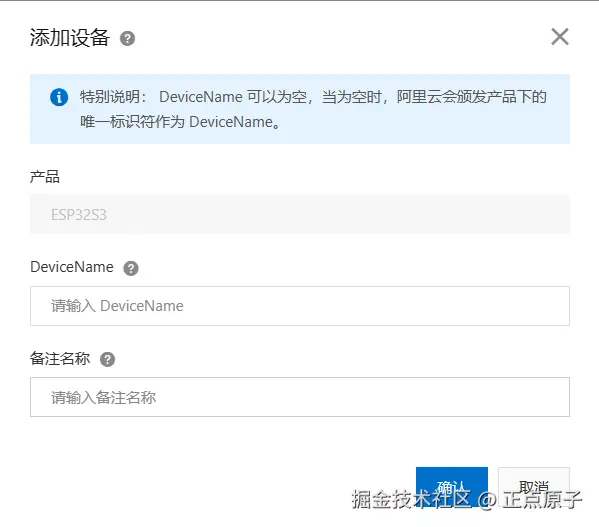Screen dimensions: 599x527
Task: Click the help icon beside 添加设备 title
Action: coord(128,39)
